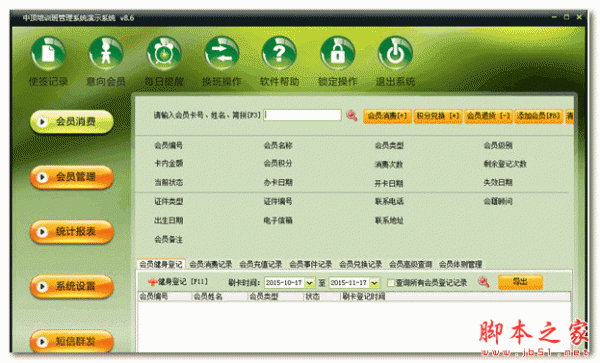Switch to the 会员充值记录 tab
The image size is (600, 363).
click(x=261, y=264)
